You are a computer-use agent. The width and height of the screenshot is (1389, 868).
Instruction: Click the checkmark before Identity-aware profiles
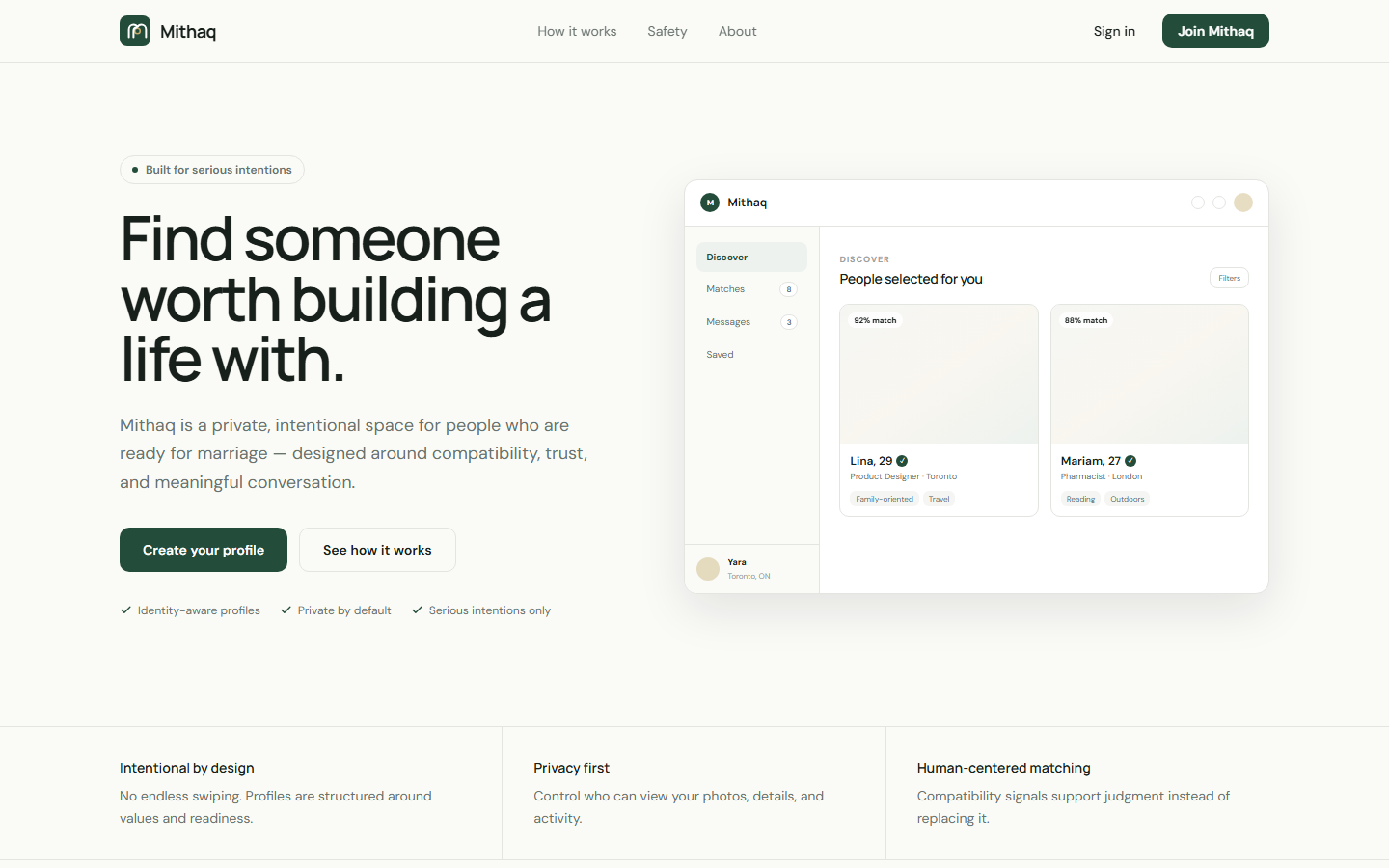click(125, 610)
